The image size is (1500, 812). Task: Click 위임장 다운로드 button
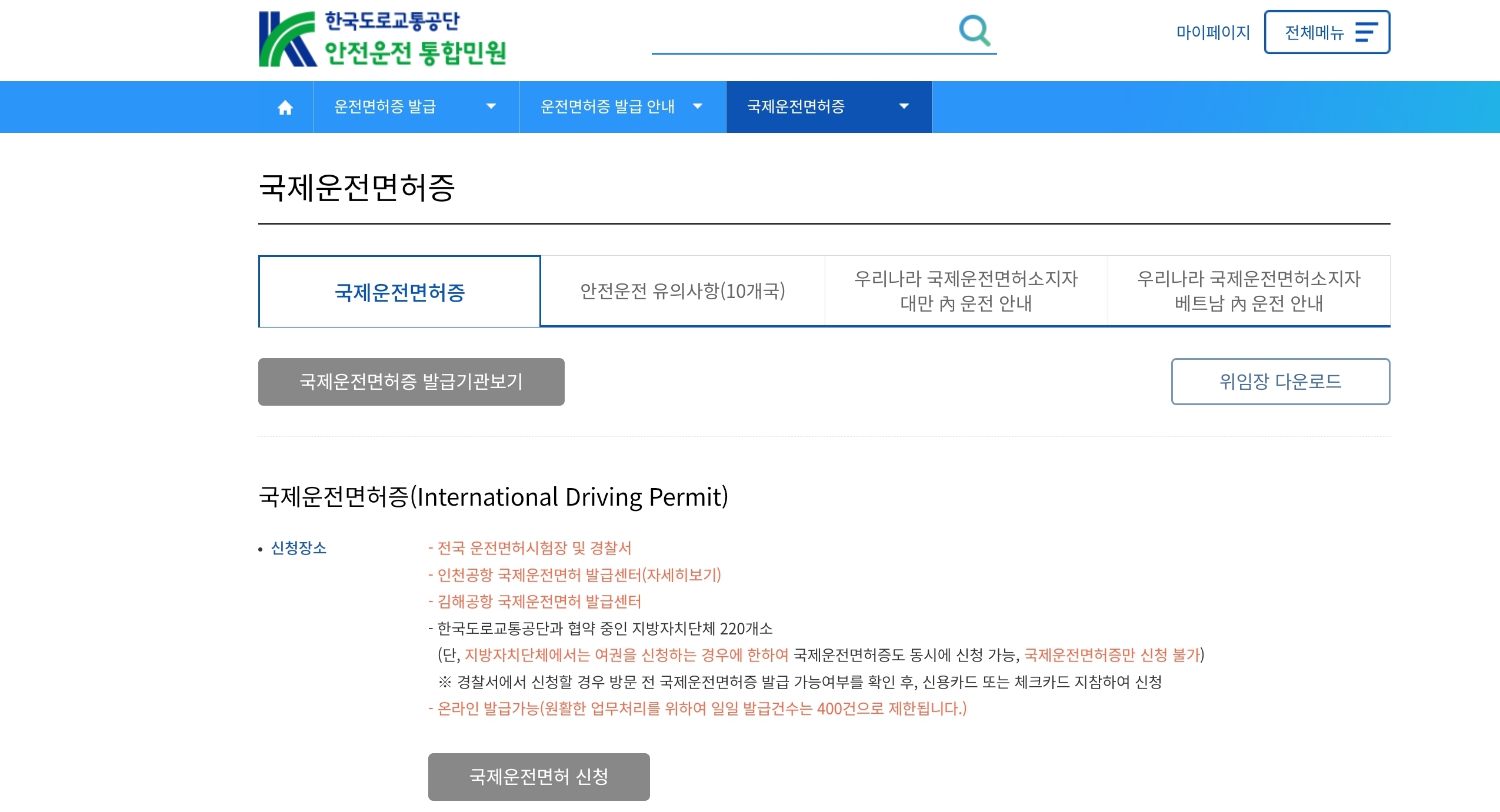click(x=1280, y=382)
